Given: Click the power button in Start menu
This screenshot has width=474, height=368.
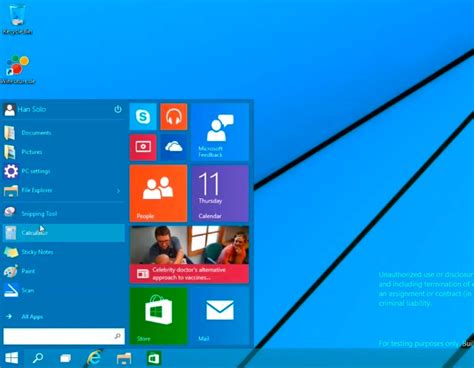Looking at the screenshot, I should pyautogui.click(x=118, y=109).
